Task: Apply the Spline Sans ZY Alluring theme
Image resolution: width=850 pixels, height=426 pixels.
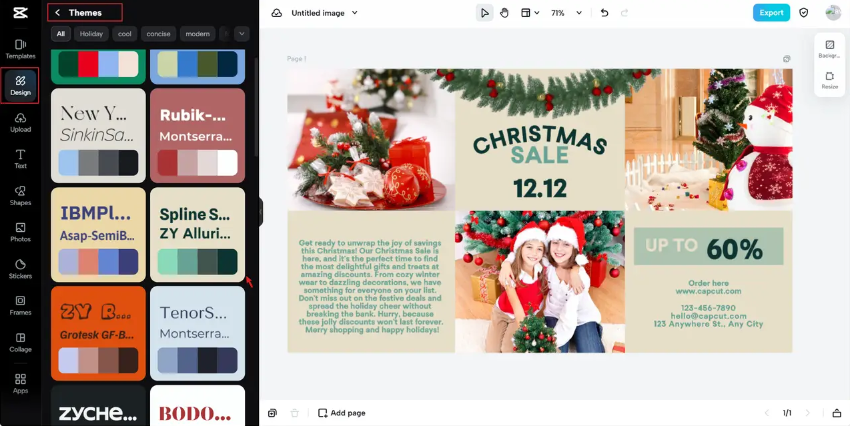Action: tap(197, 235)
